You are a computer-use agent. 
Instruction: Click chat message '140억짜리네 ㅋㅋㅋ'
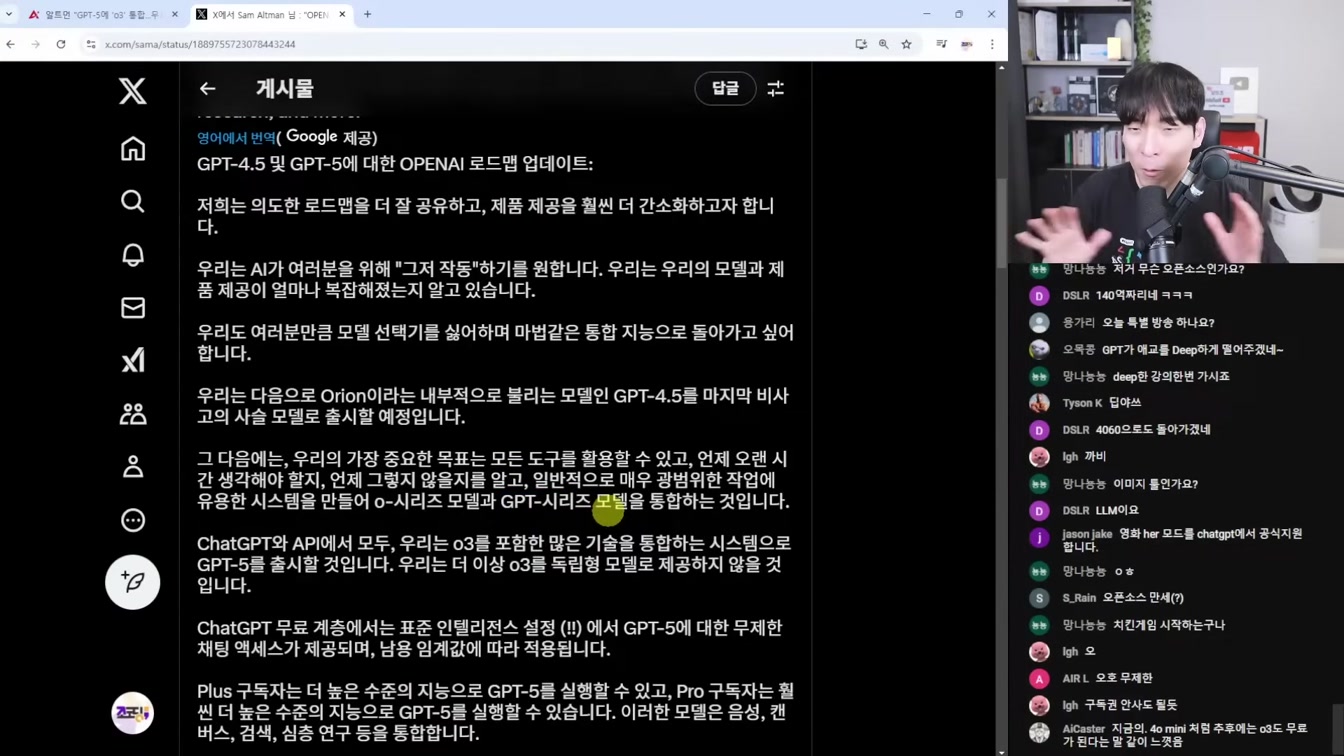(x=1144, y=296)
